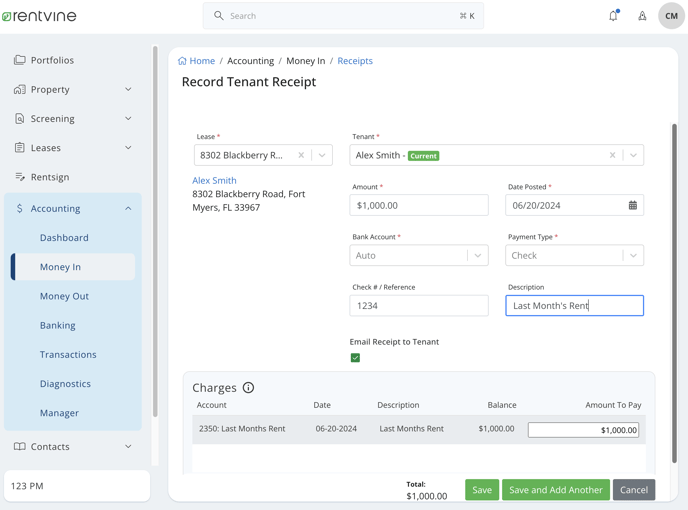Clear the Tenant selection with X icon

pyautogui.click(x=612, y=156)
